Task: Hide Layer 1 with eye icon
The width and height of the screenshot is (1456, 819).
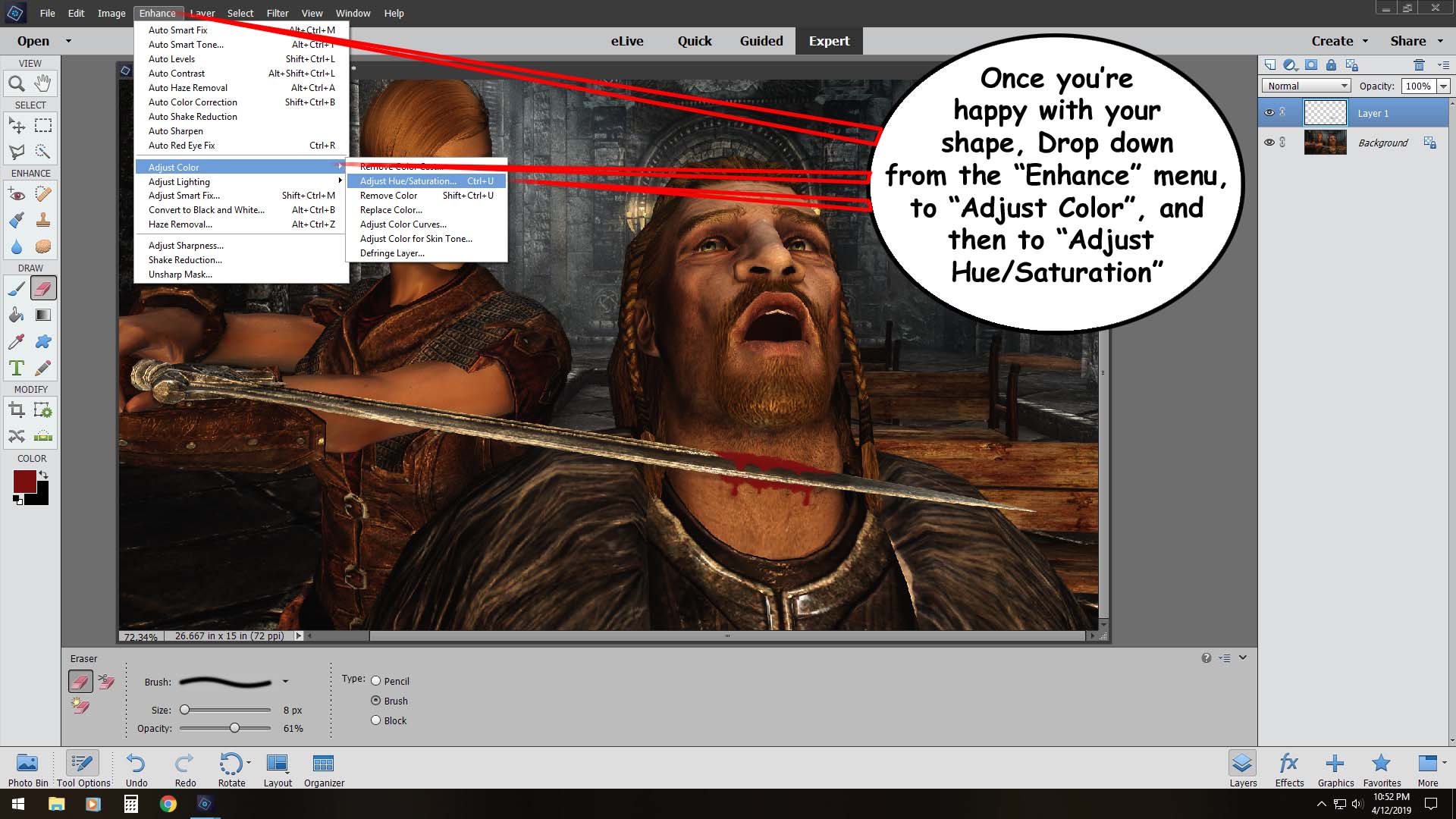Action: (1269, 113)
